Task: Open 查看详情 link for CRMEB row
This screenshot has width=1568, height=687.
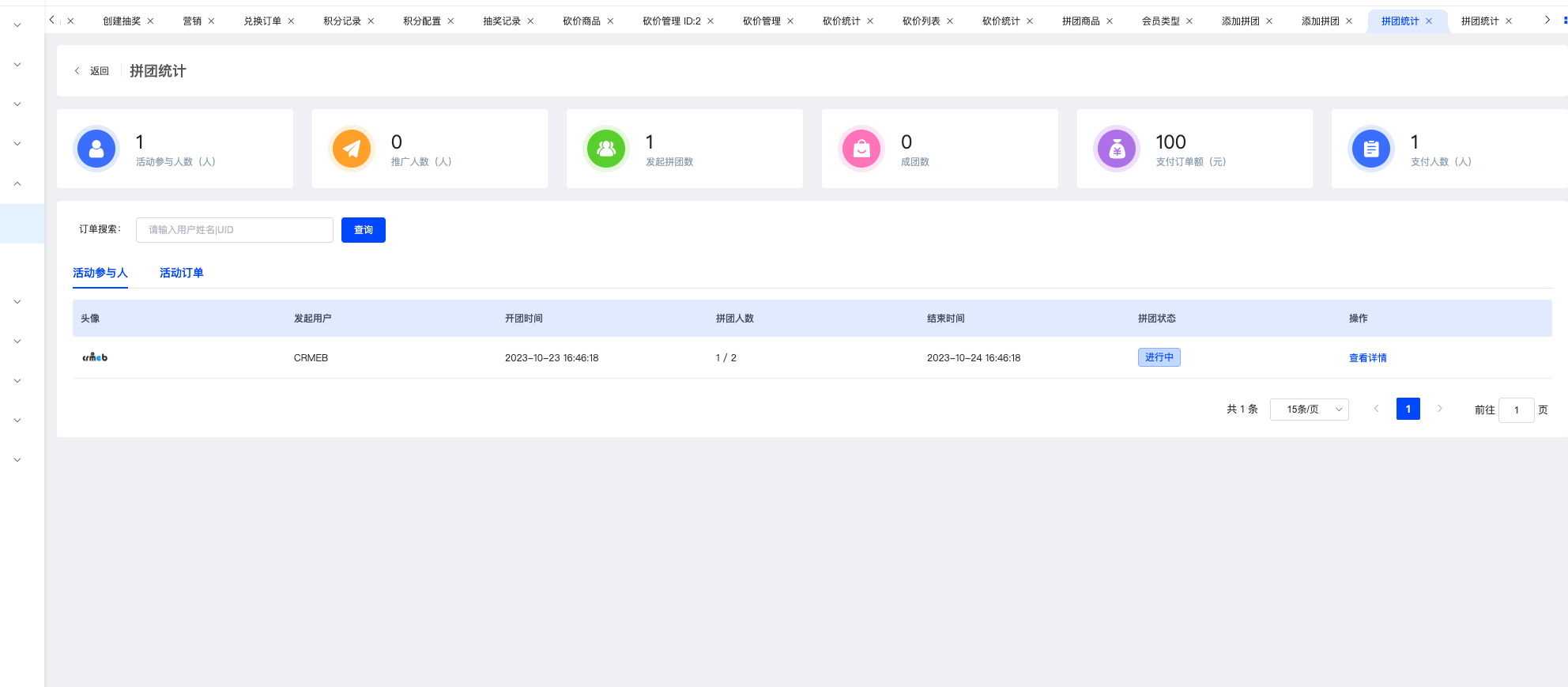Action: tap(1367, 358)
